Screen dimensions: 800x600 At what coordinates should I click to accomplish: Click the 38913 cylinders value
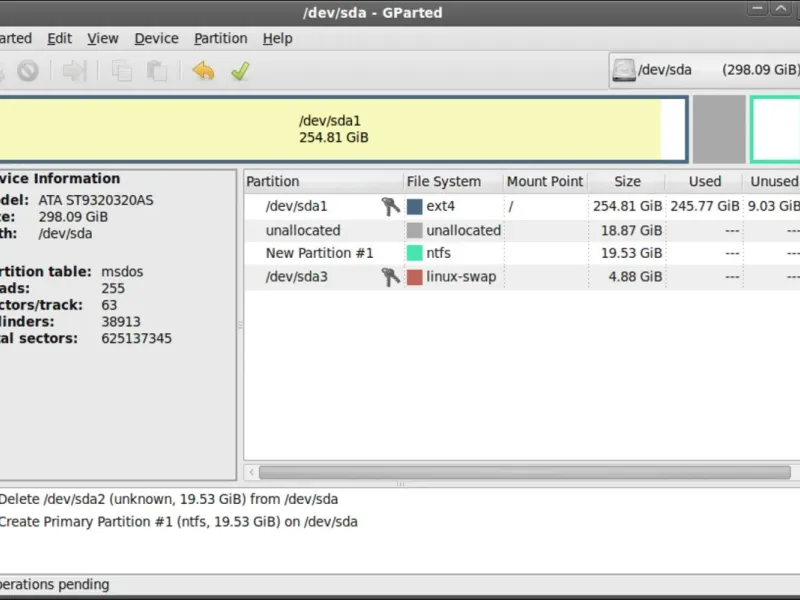121,321
